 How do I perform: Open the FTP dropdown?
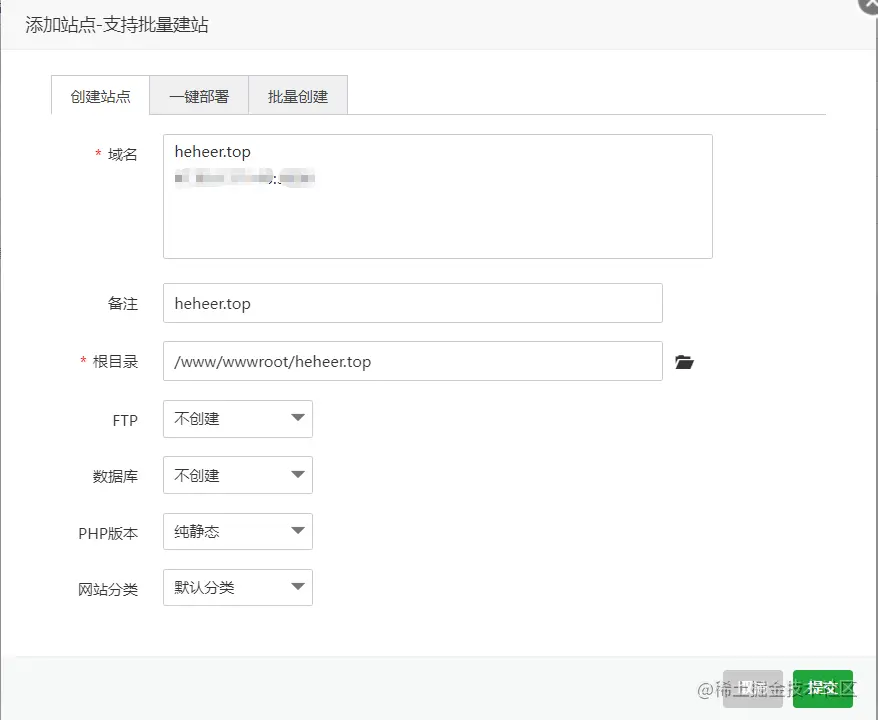click(x=238, y=419)
